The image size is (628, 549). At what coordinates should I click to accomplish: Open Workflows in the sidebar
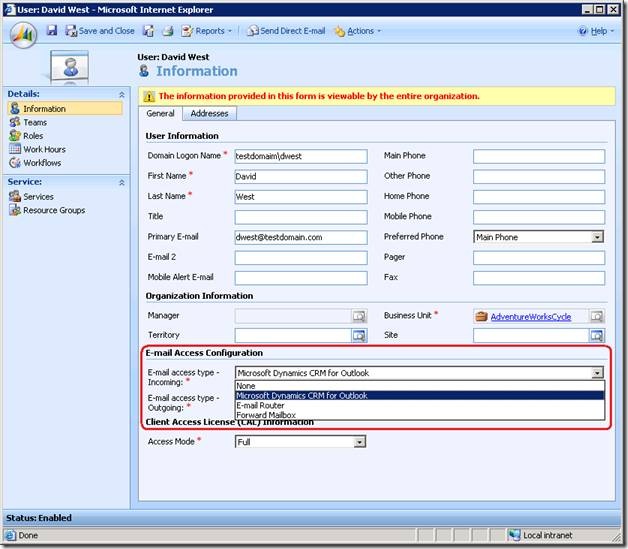point(42,163)
